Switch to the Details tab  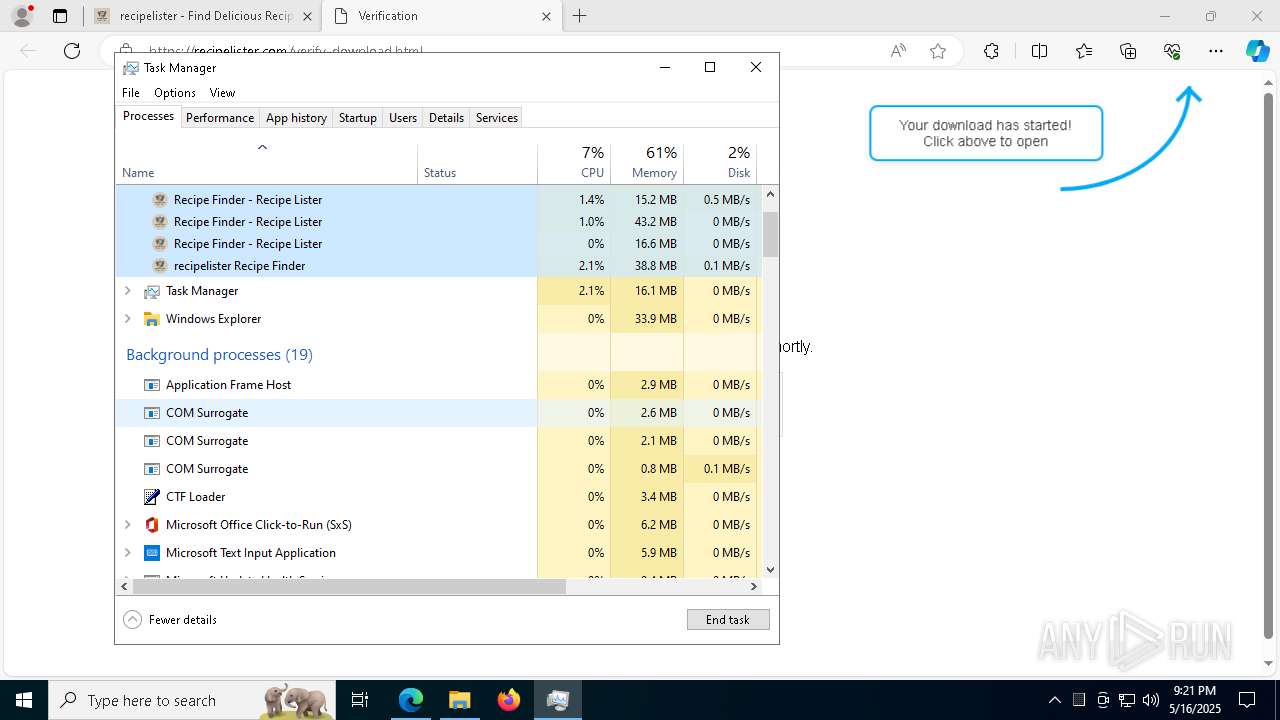coord(446,117)
